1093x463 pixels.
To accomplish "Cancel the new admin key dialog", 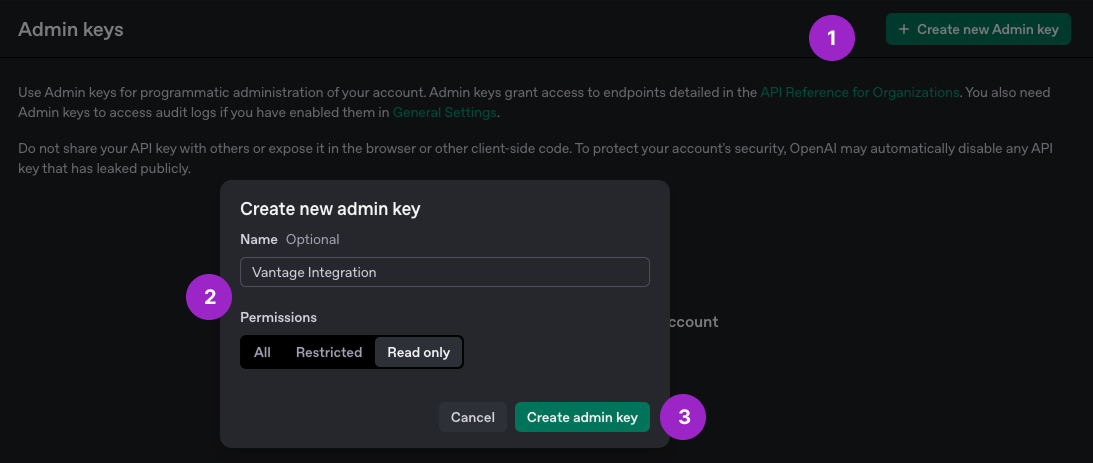I will [x=473, y=417].
